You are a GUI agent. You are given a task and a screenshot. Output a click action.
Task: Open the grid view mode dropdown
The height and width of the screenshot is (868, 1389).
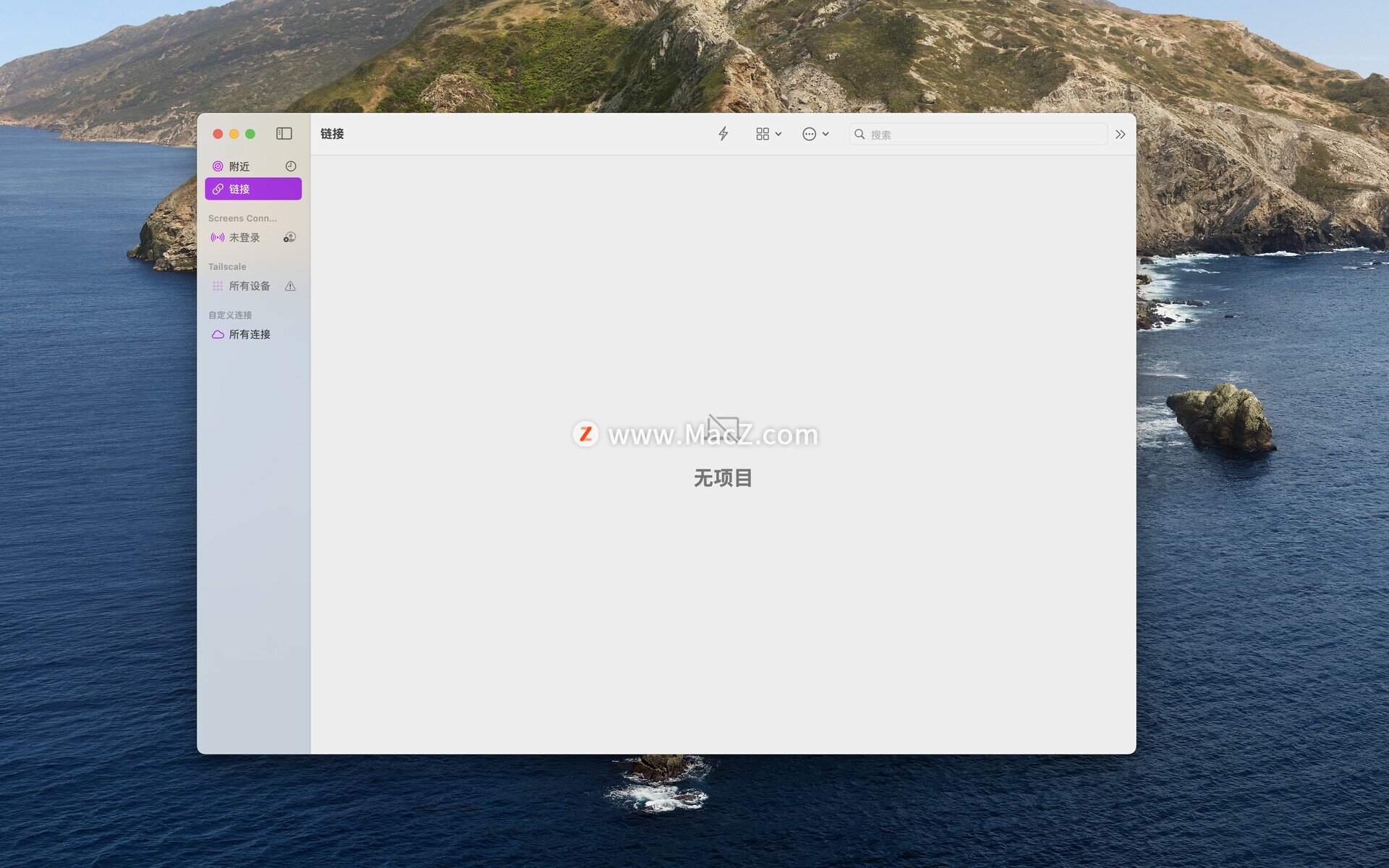(768, 134)
